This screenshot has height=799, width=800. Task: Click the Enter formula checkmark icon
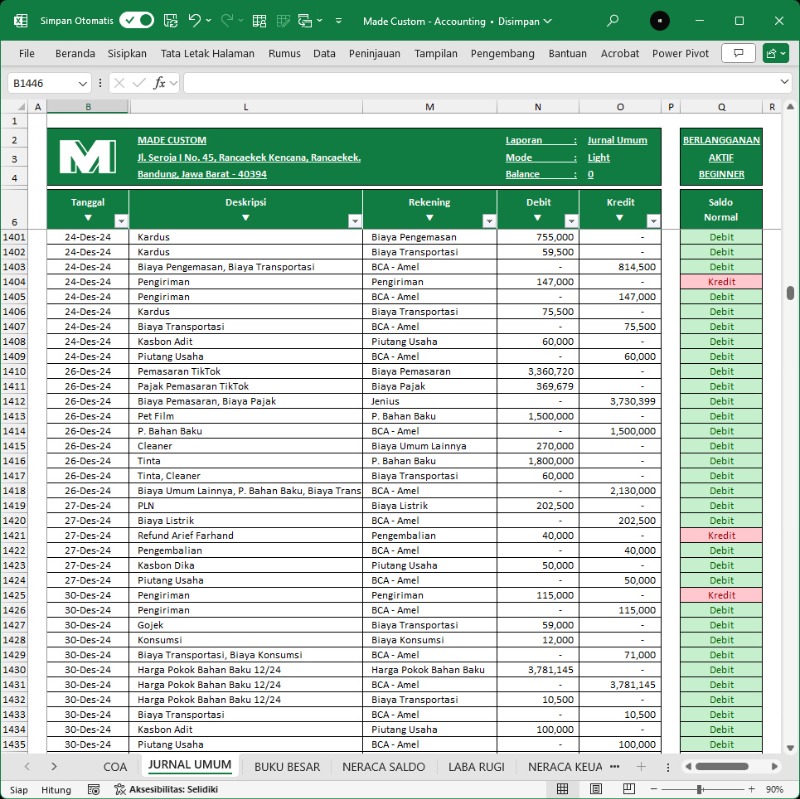click(139, 83)
